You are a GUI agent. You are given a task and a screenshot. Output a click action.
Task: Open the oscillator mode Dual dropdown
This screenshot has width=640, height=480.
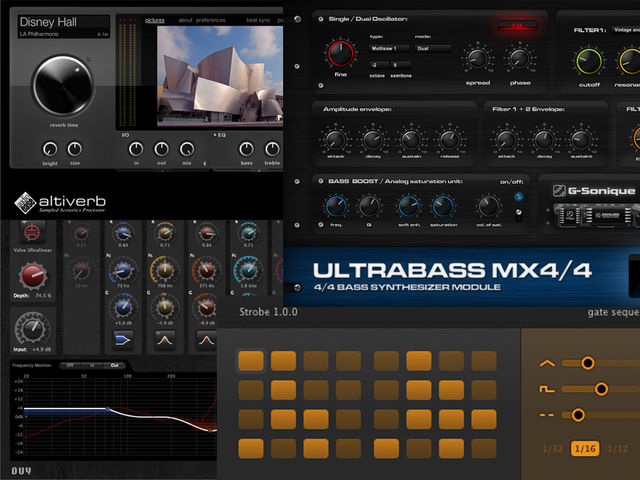[x=433, y=49]
